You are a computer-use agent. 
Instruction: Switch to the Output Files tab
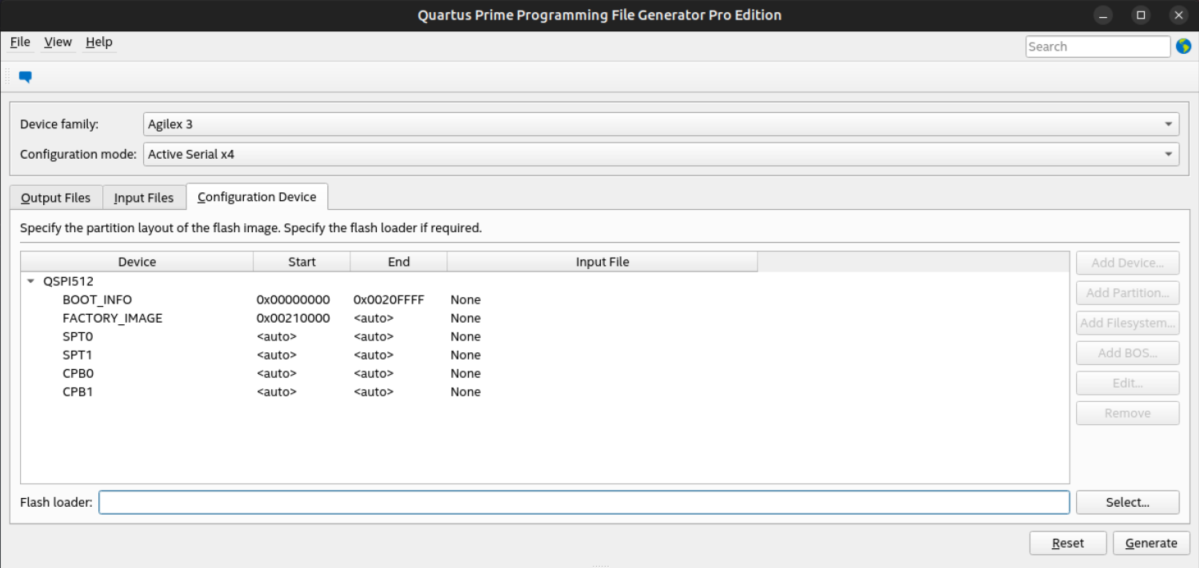click(x=56, y=198)
